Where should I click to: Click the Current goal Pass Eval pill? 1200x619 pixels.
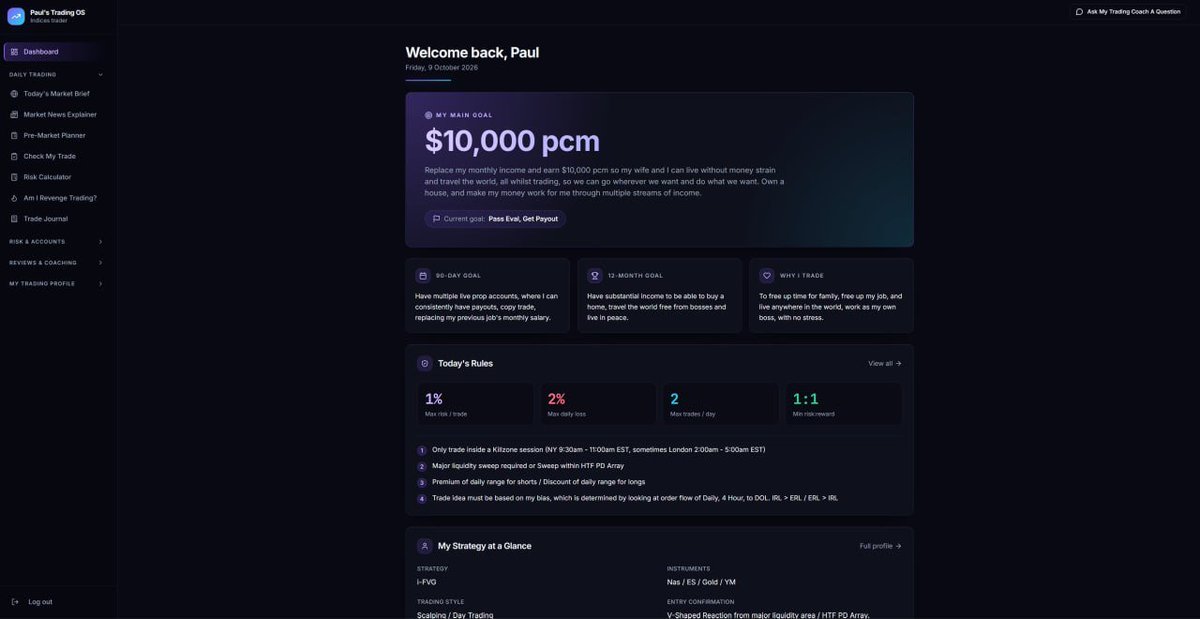pyautogui.click(x=495, y=219)
